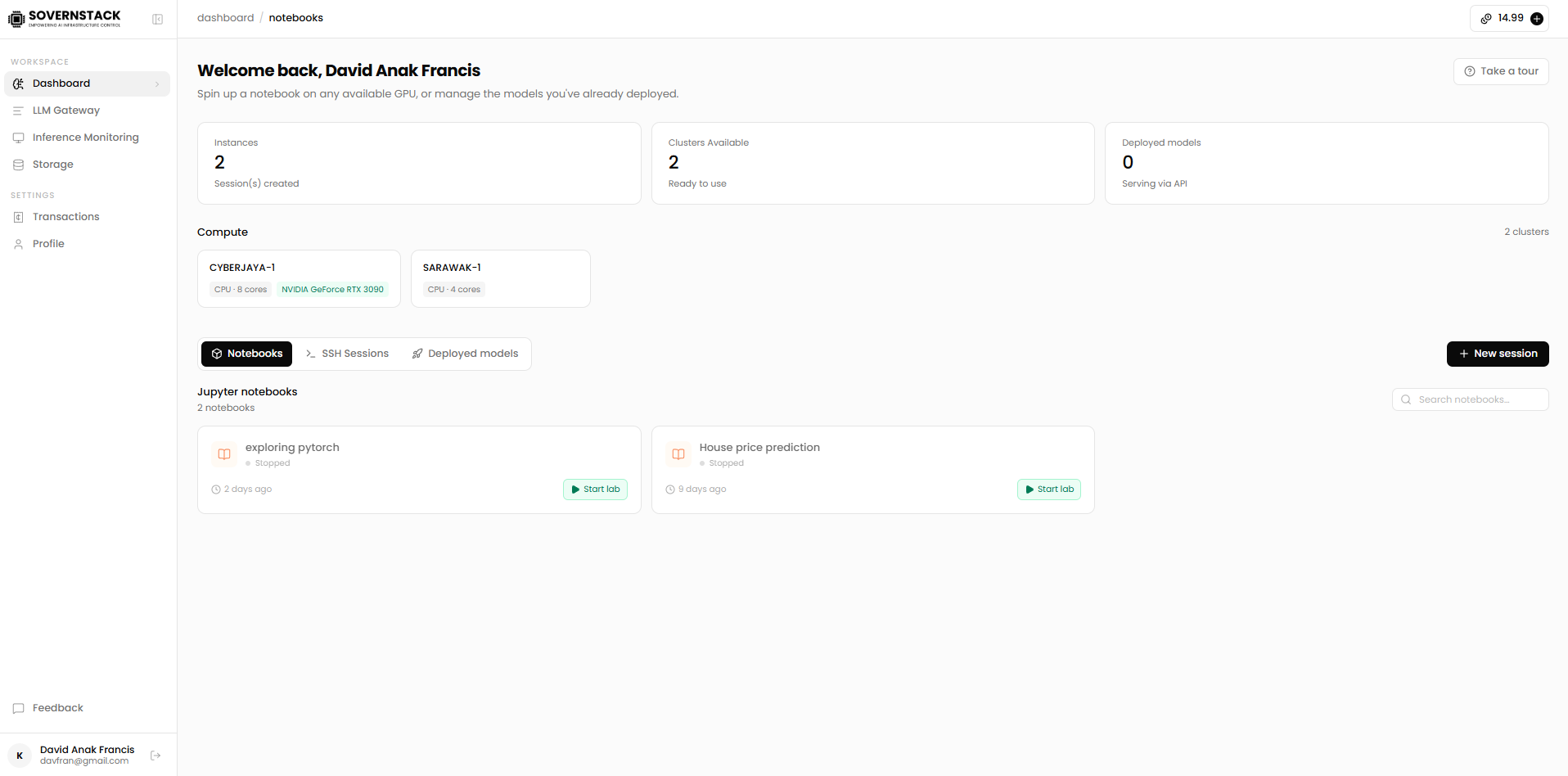Click the House price prediction notebook icon
The height and width of the screenshot is (776, 1568).
(678, 454)
